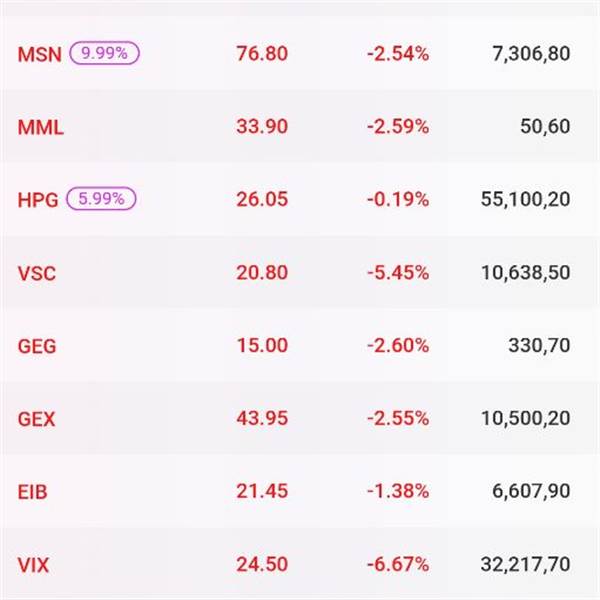Click MSN change -2.54%
Screen dimensions: 600x600
click(x=397, y=53)
